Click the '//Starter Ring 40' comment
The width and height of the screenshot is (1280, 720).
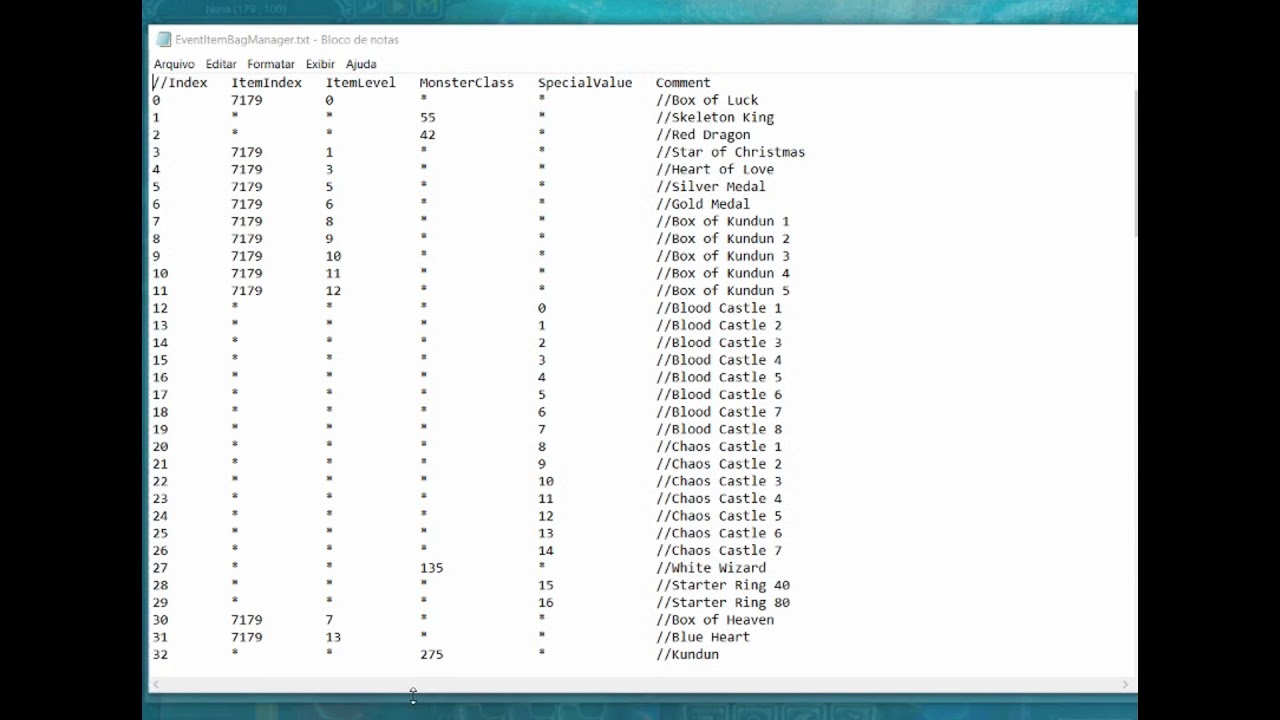(x=723, y=585)
